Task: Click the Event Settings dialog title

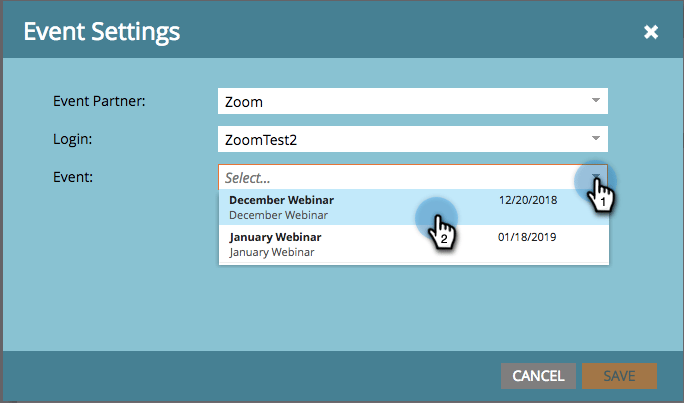Action: 102,32
